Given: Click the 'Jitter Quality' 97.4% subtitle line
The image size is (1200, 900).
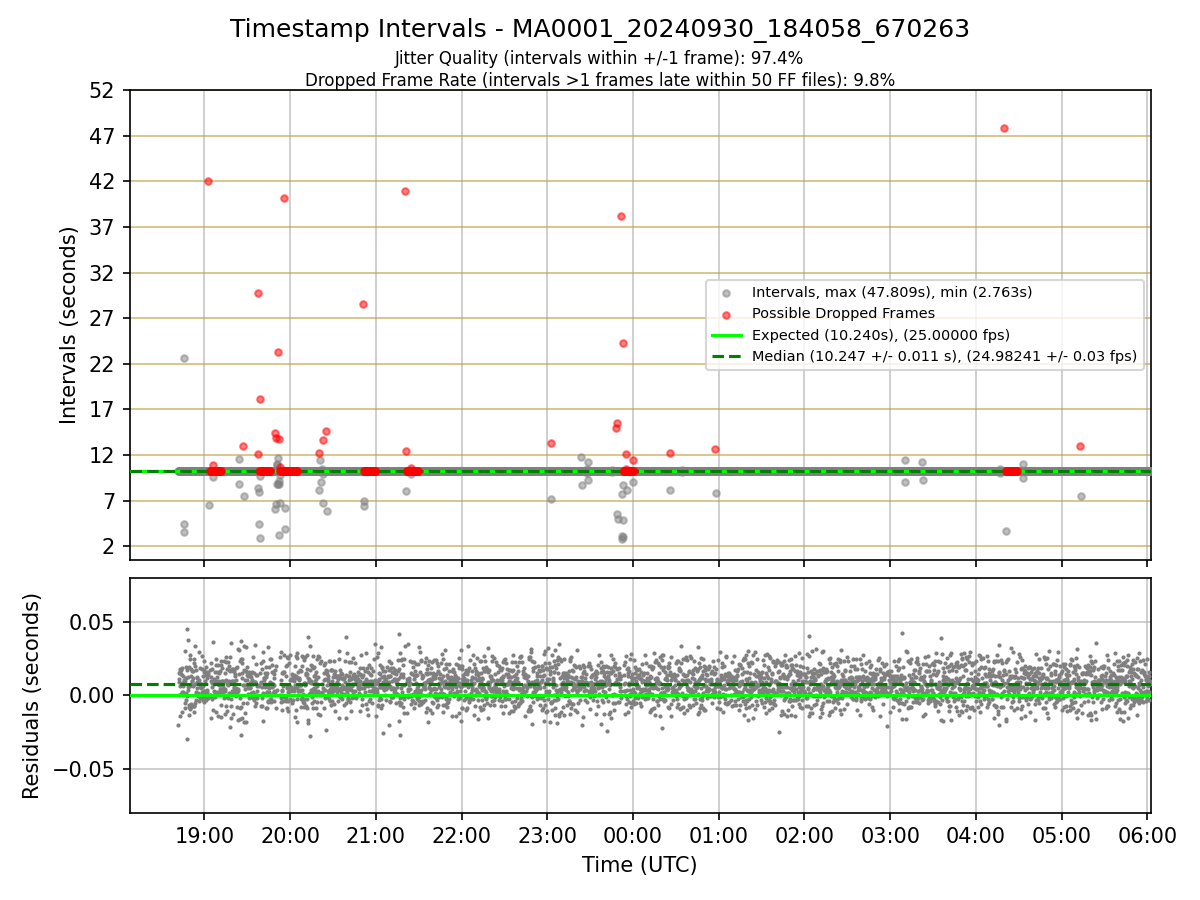Looking at the screenshot, I should click(599, 59).
